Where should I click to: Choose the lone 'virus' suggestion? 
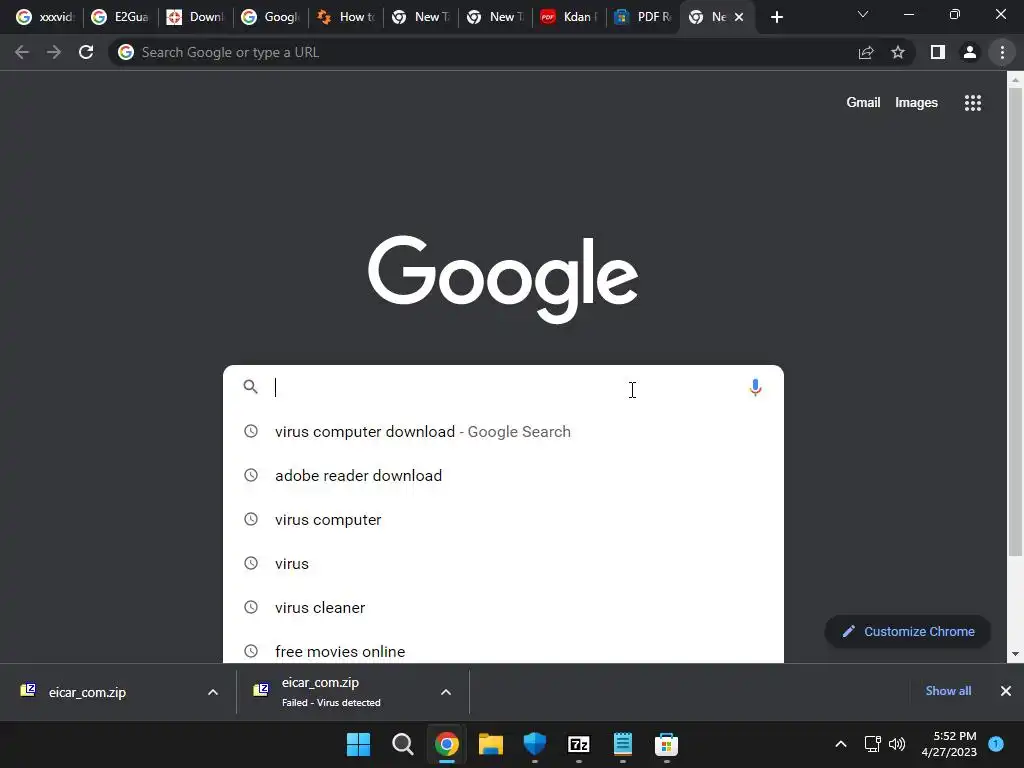[503, 564]
